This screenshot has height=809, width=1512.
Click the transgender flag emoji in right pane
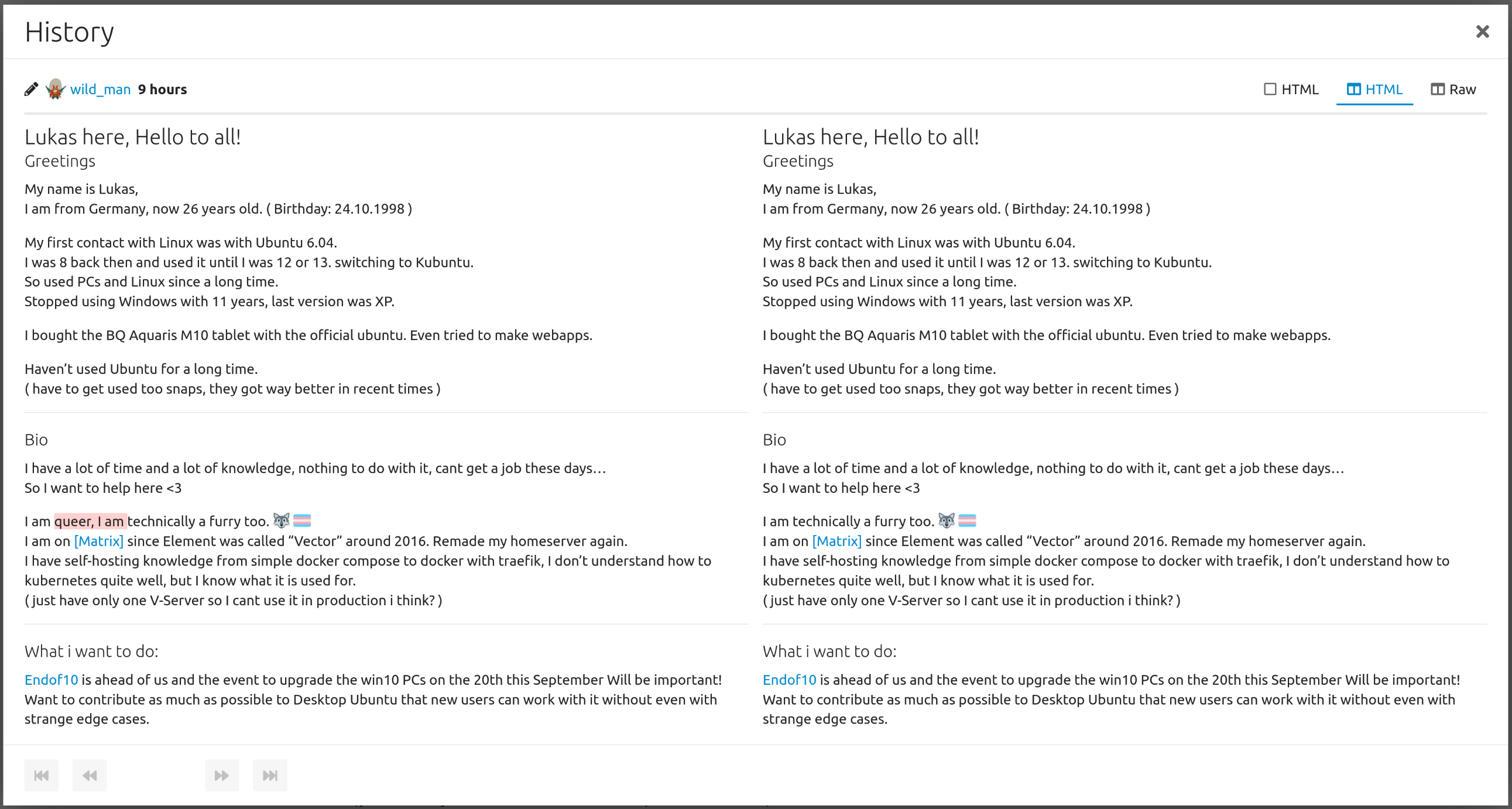click(x=966, y=520)
